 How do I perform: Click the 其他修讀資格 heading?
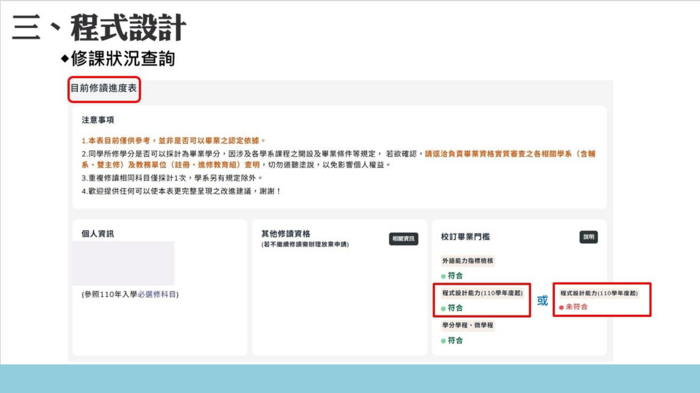point(286,234)
